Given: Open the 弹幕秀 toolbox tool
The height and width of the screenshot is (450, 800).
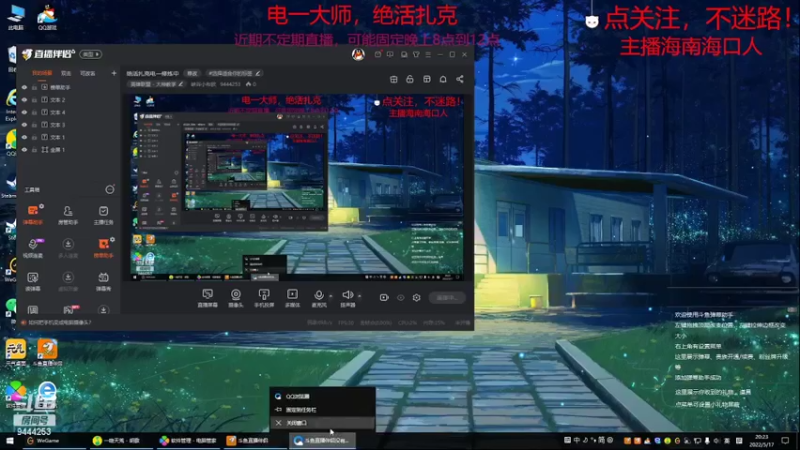Looking at the screenshot, I should pyautogui.click(x=103, y=281).
